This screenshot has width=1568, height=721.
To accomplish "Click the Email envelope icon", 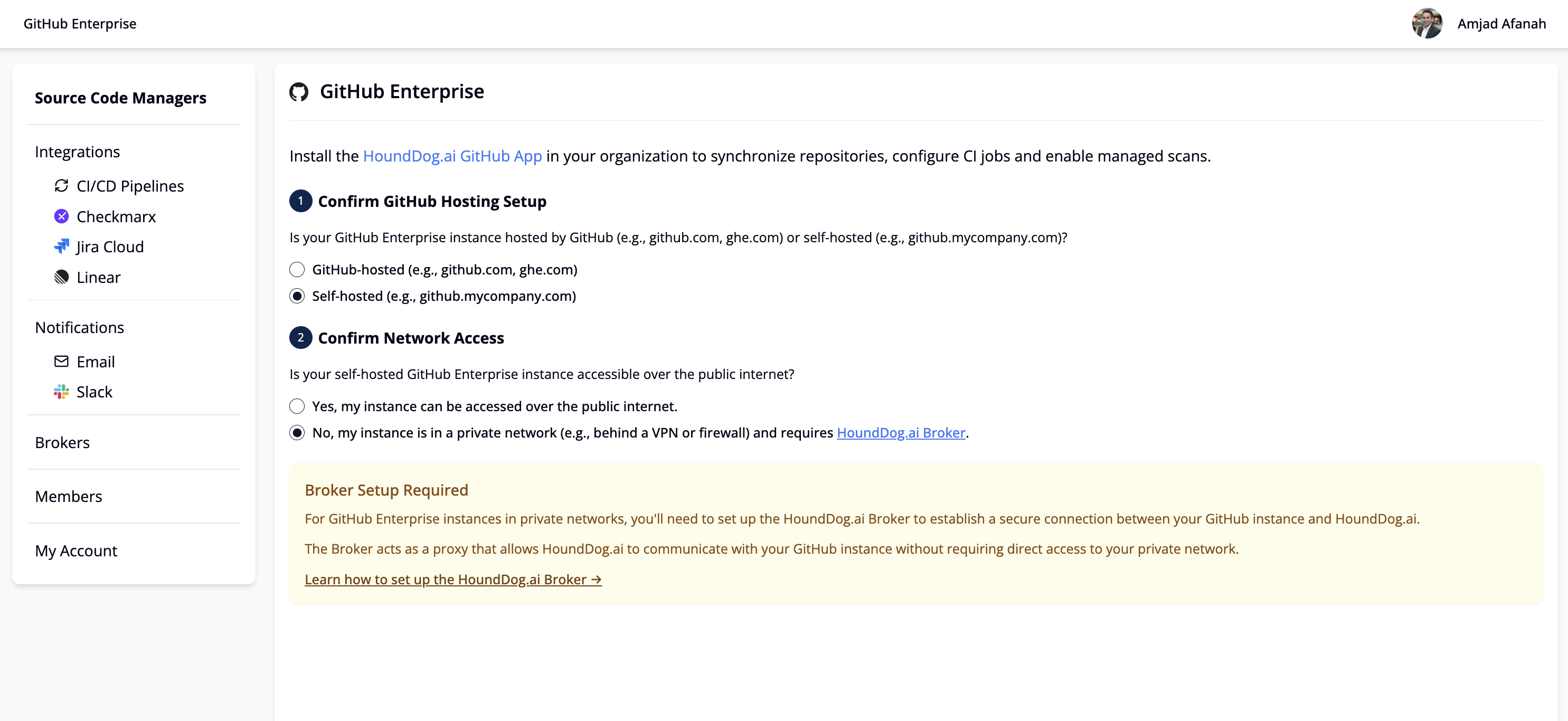I will (x=61, y=362).
